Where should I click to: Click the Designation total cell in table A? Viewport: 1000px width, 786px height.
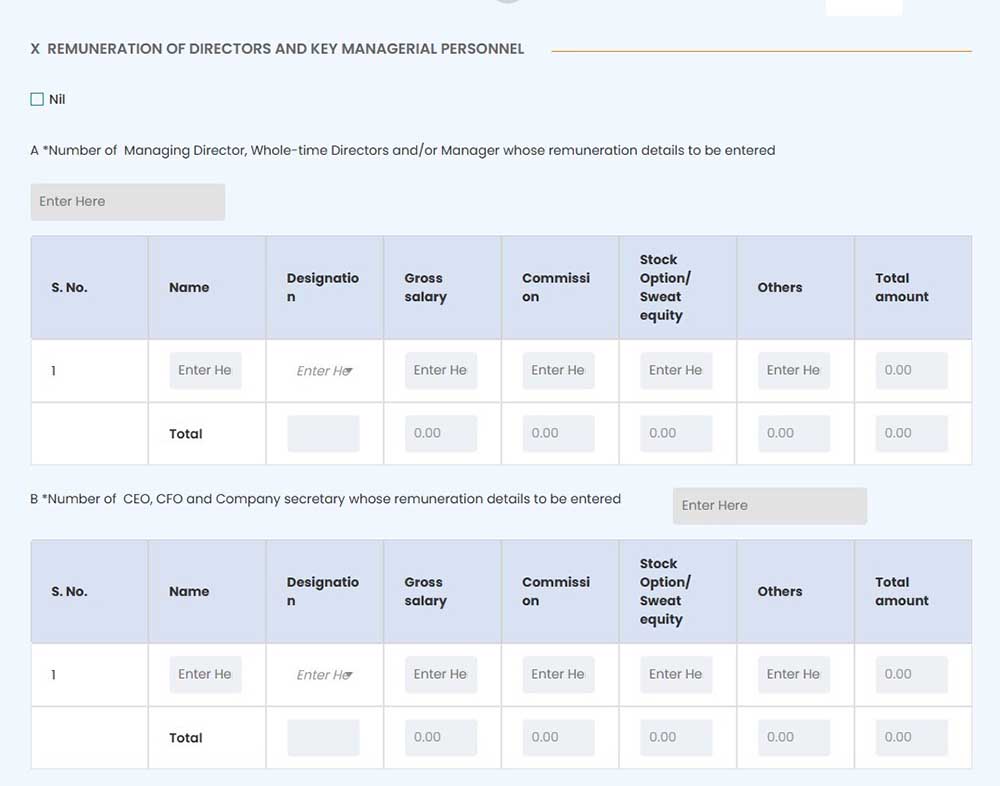(x=323, y=433)
